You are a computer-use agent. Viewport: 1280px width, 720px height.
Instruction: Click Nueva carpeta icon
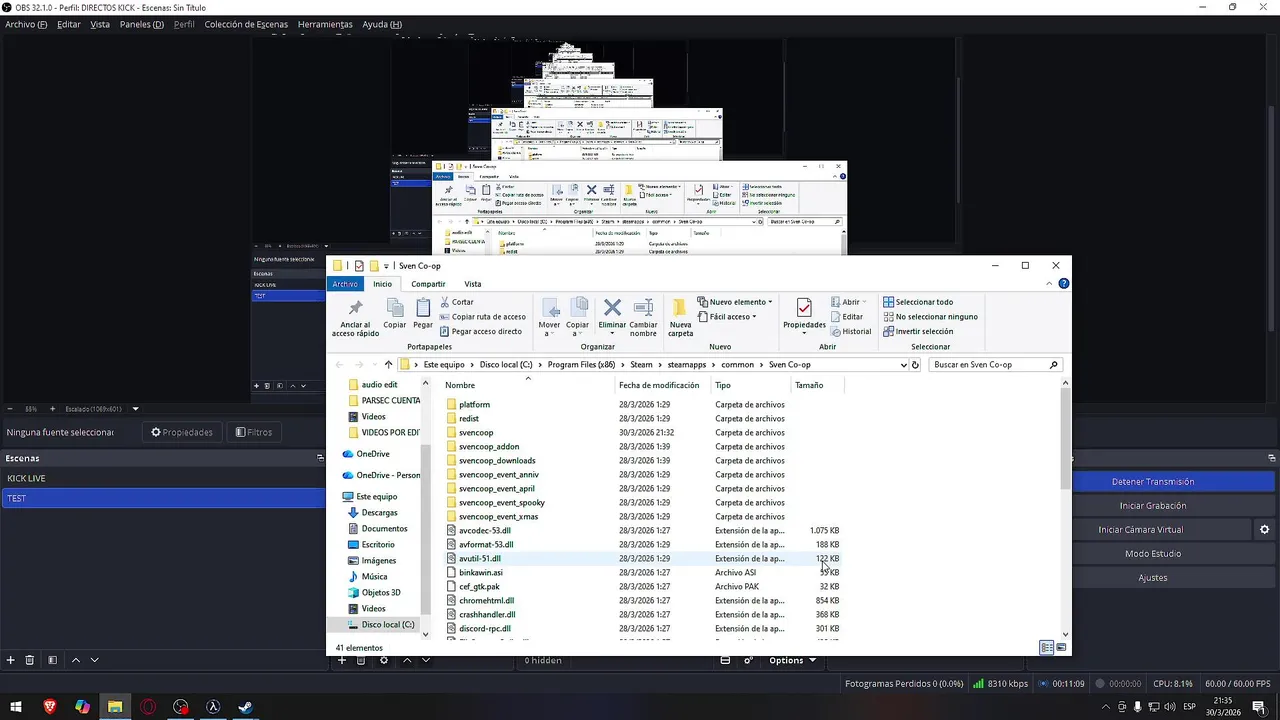pyautogui.click(x=680, y=308)
